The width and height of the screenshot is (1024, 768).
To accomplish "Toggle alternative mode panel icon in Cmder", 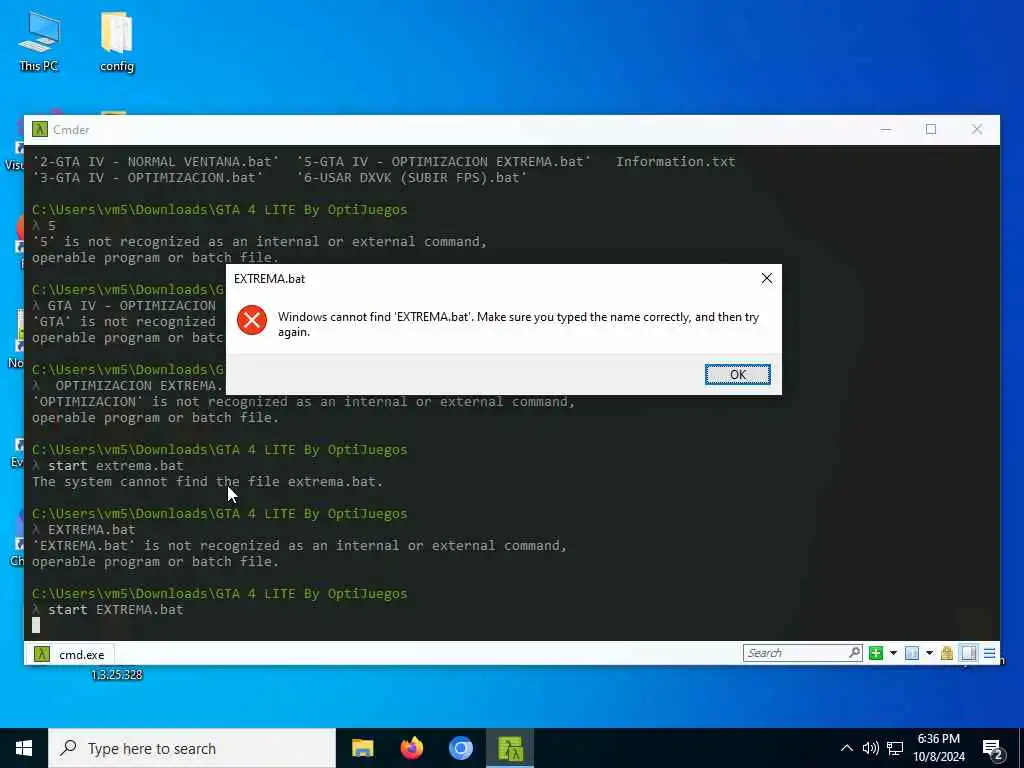I will tap(969, 653).
